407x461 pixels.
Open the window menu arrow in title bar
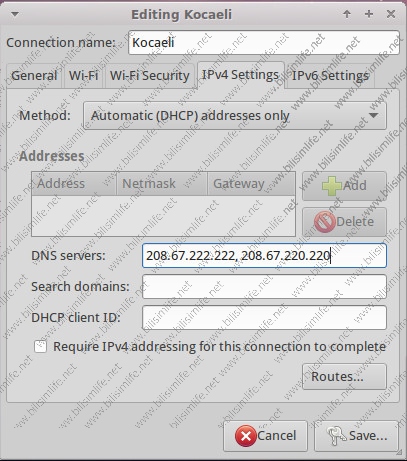click(x=15, y=14)
